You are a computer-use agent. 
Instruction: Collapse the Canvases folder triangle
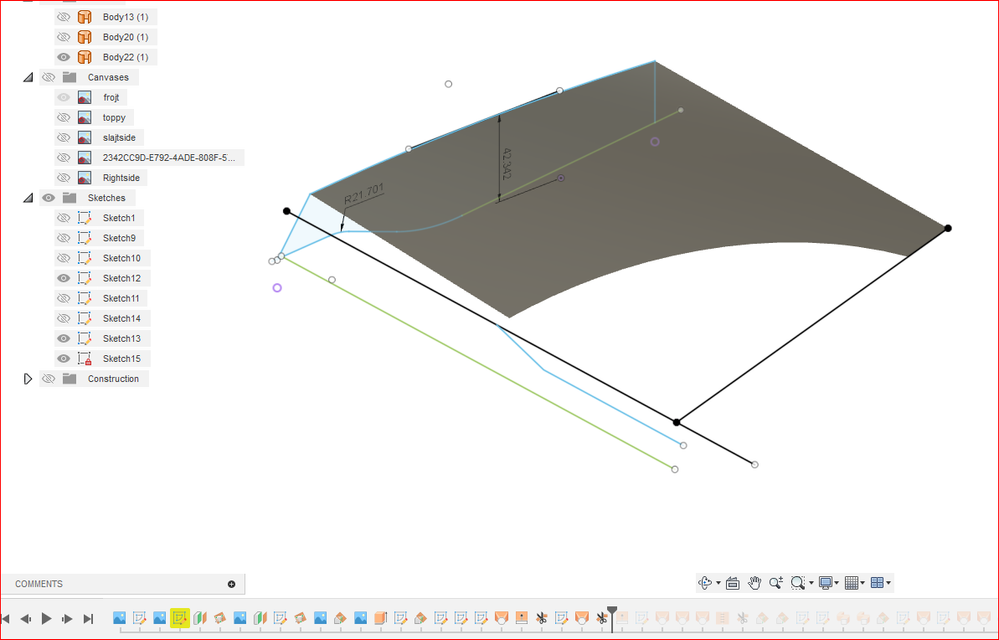click(x=27, y=77)
